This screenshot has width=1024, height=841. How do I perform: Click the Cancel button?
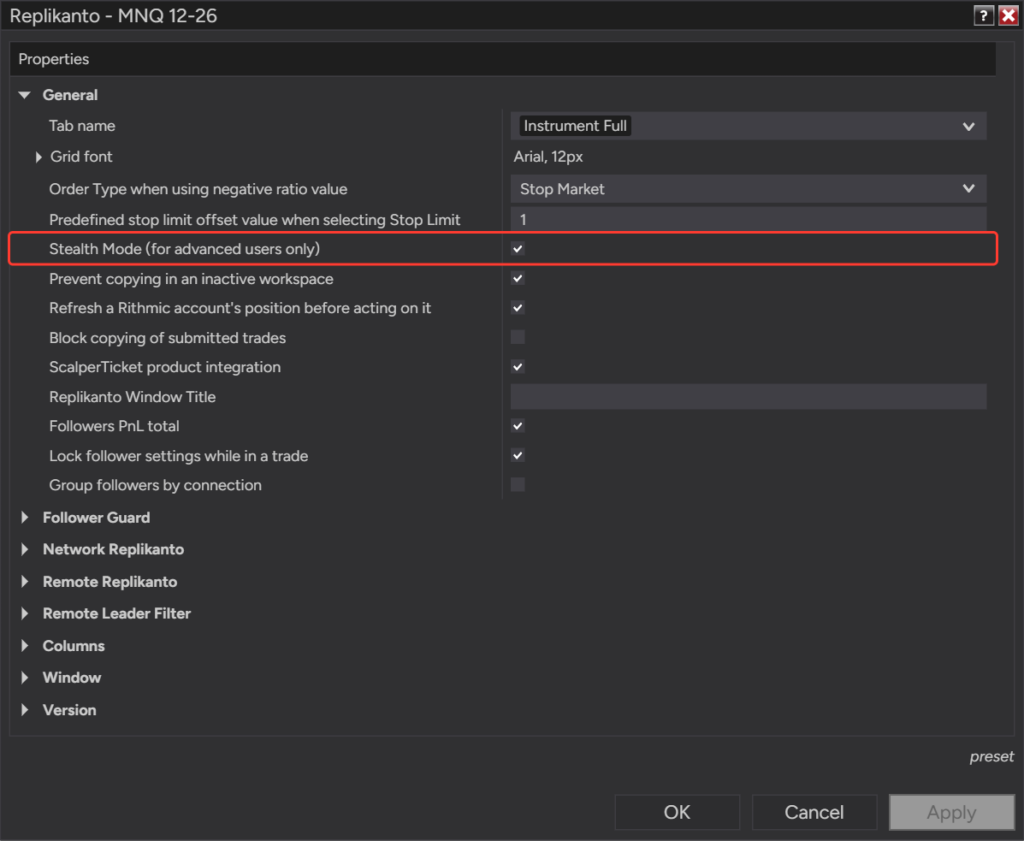pyautogui.click(x=814, y=812)
